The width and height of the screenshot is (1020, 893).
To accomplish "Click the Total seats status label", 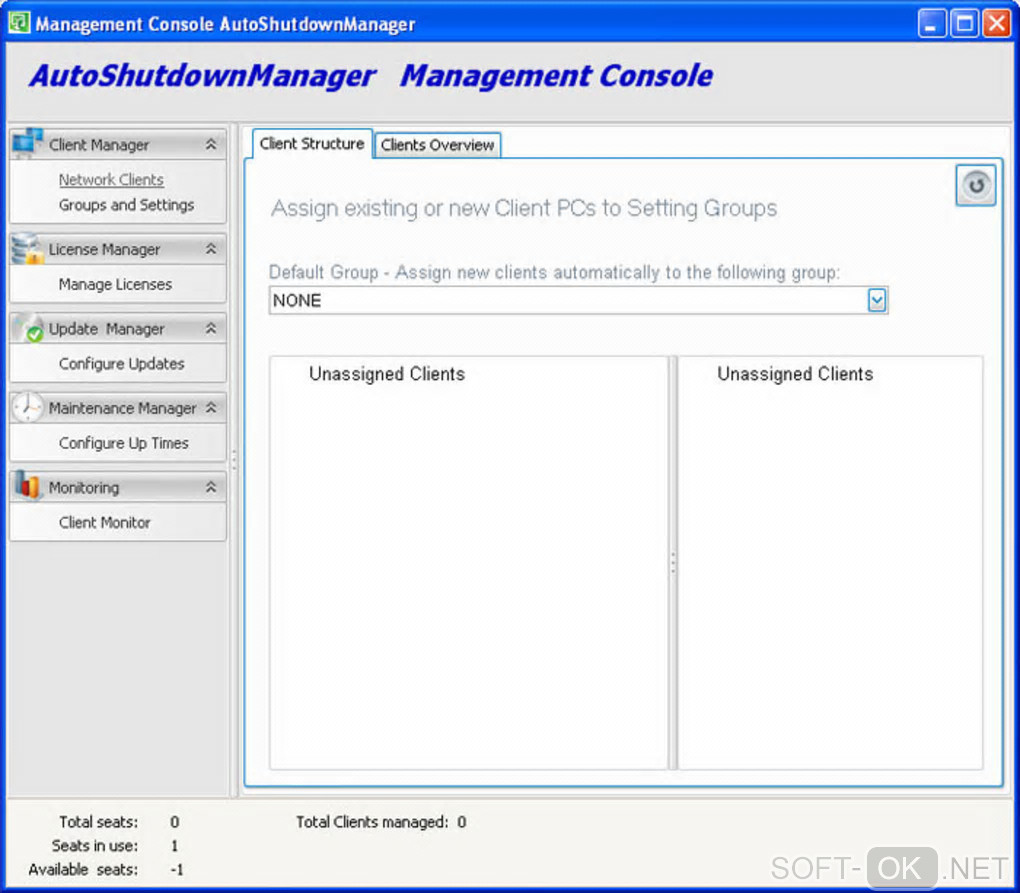I will pos(98,822).
